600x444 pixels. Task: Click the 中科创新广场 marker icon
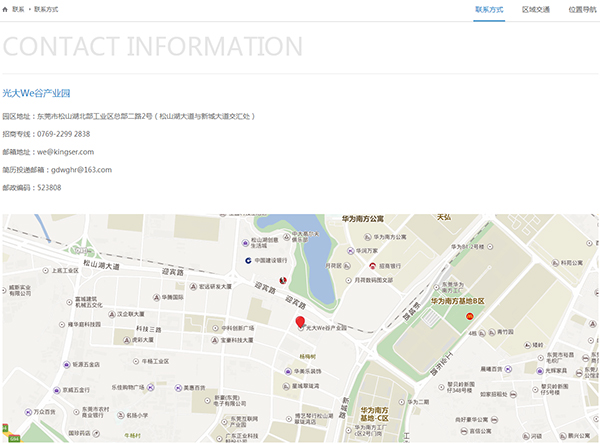tap(215, 328)
